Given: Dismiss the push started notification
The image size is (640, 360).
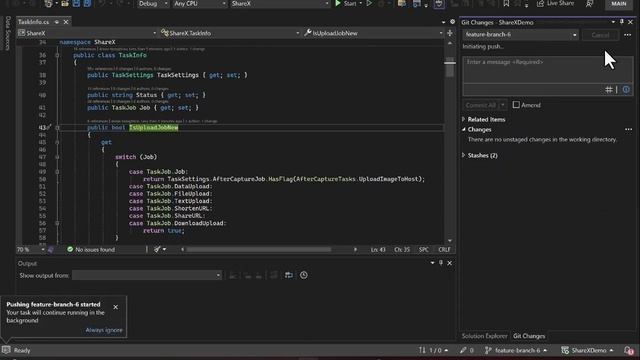Looking at the screenshot, I should pos(116,307).
